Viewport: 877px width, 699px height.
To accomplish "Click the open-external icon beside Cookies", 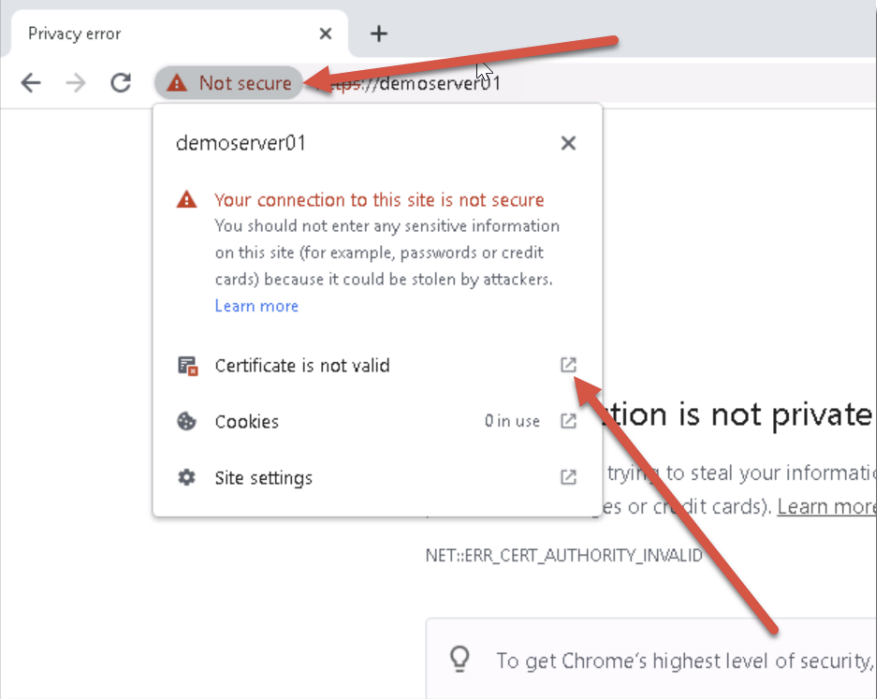I will pos(568,421).
